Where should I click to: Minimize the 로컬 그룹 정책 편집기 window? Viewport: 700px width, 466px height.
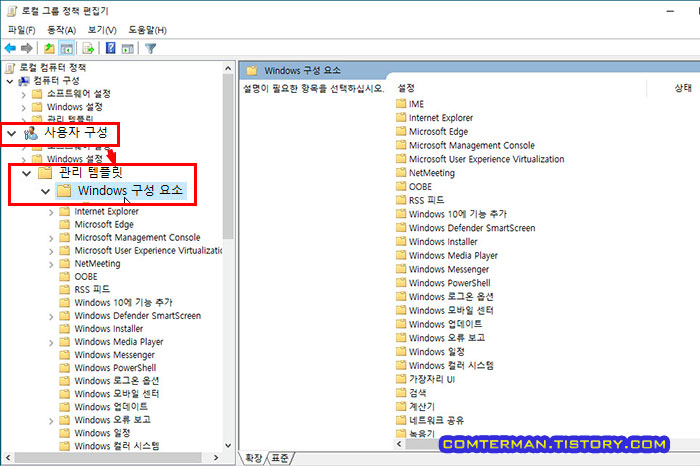click(670, 11)
